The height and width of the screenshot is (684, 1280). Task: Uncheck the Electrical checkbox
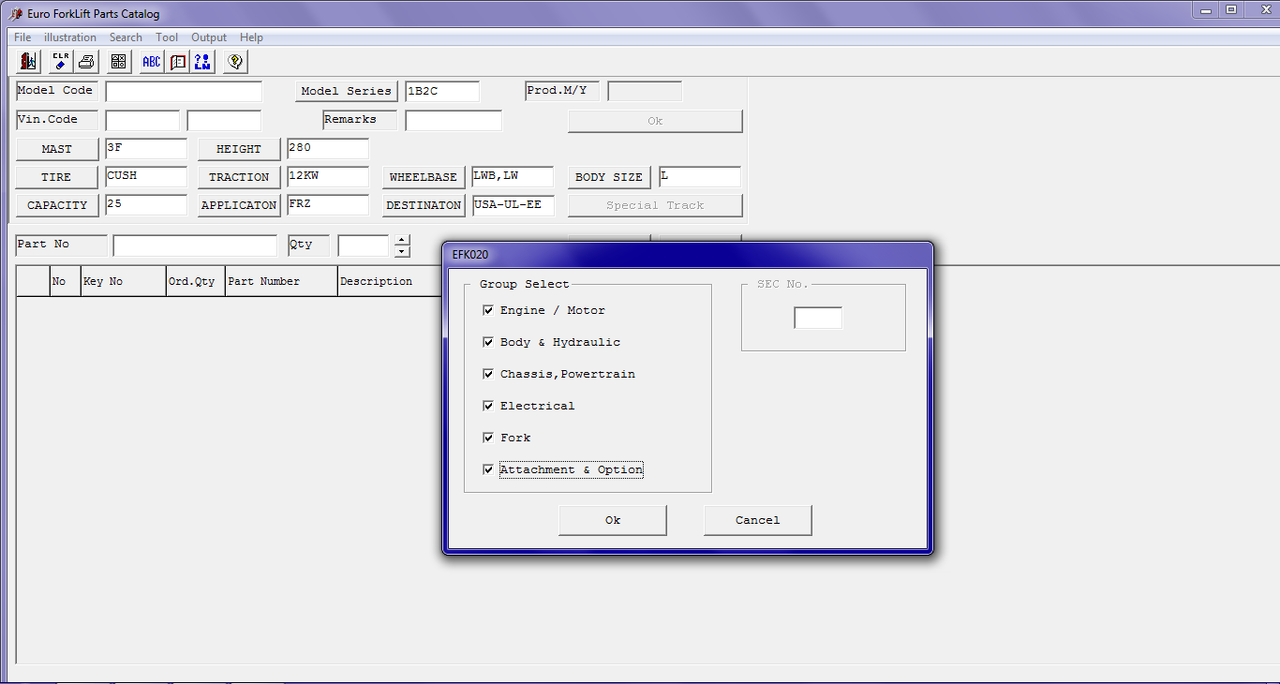point(488,406)
